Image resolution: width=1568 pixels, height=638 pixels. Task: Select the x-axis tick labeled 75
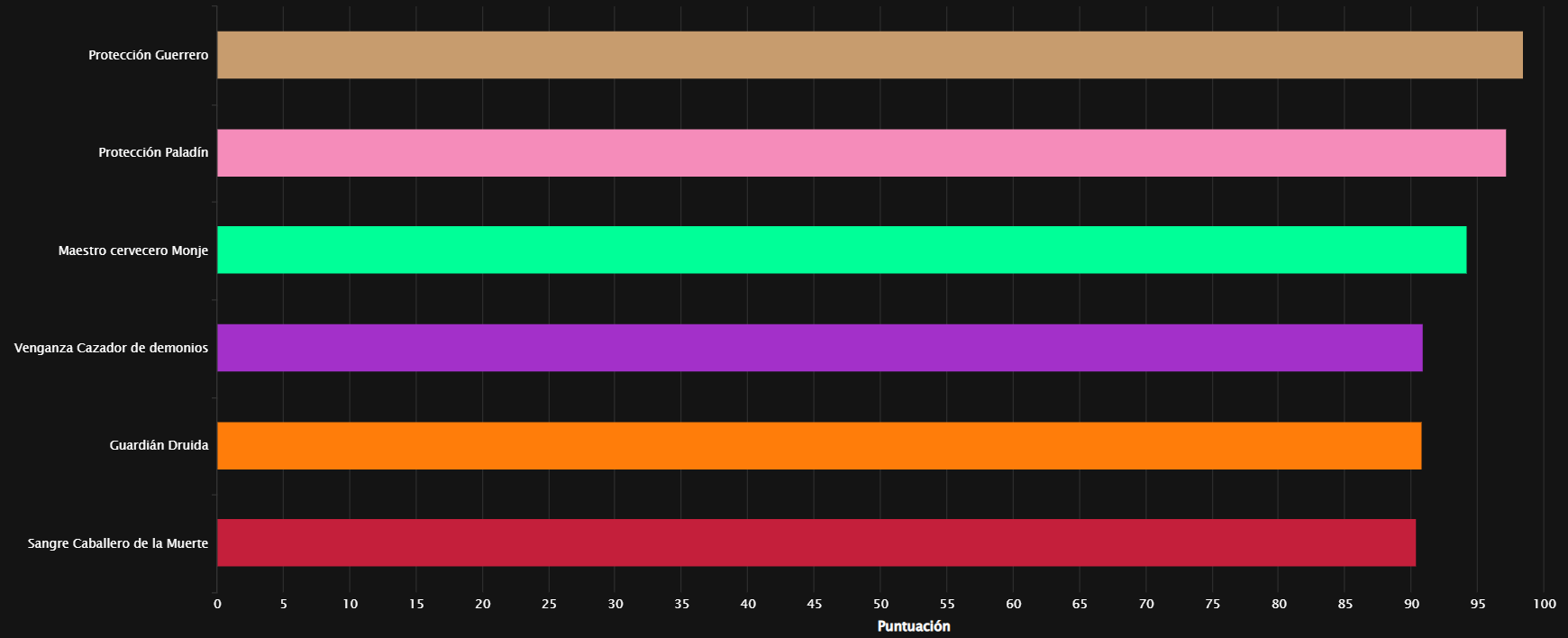click(x=1212, y=604)
